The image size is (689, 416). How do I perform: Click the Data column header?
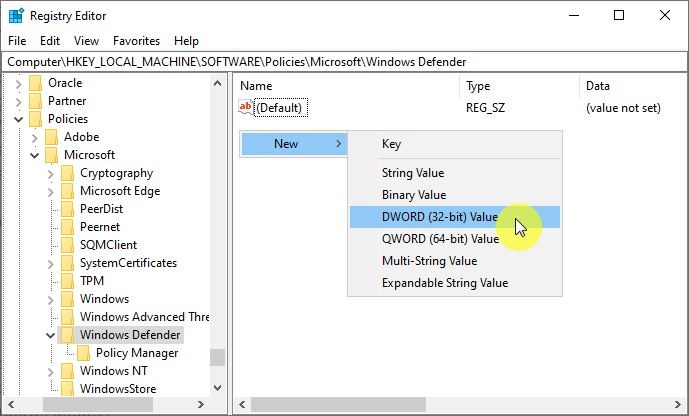[633, 86]
